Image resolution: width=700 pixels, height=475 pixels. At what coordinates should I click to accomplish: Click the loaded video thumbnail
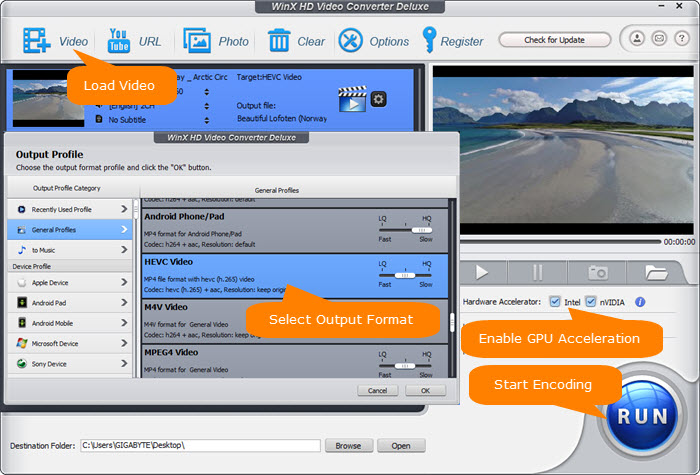pos(48,99)
